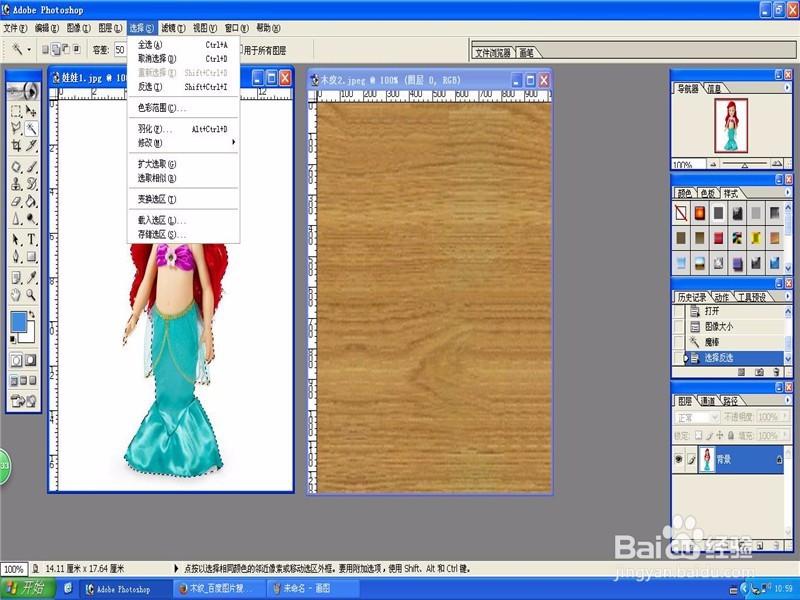Switch to Standard mode in toolbox
The width and height of the screenshot is (800, 600).
click(16, 361)
